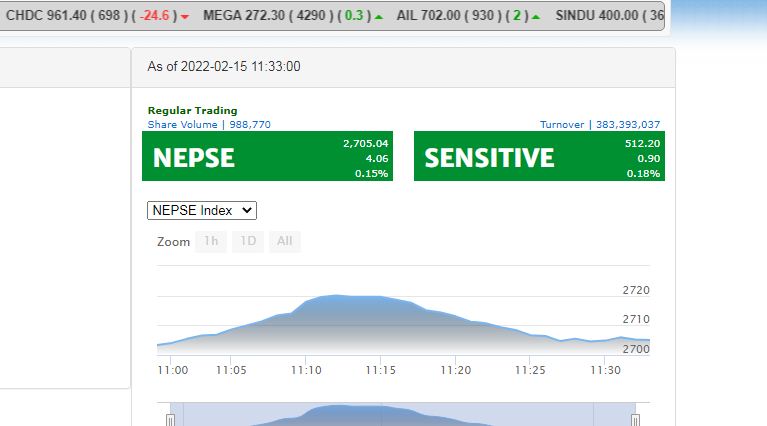This screenshot has width=767, height=426.
Task: Open the Turnover link
Action: [x=599, y=125]
